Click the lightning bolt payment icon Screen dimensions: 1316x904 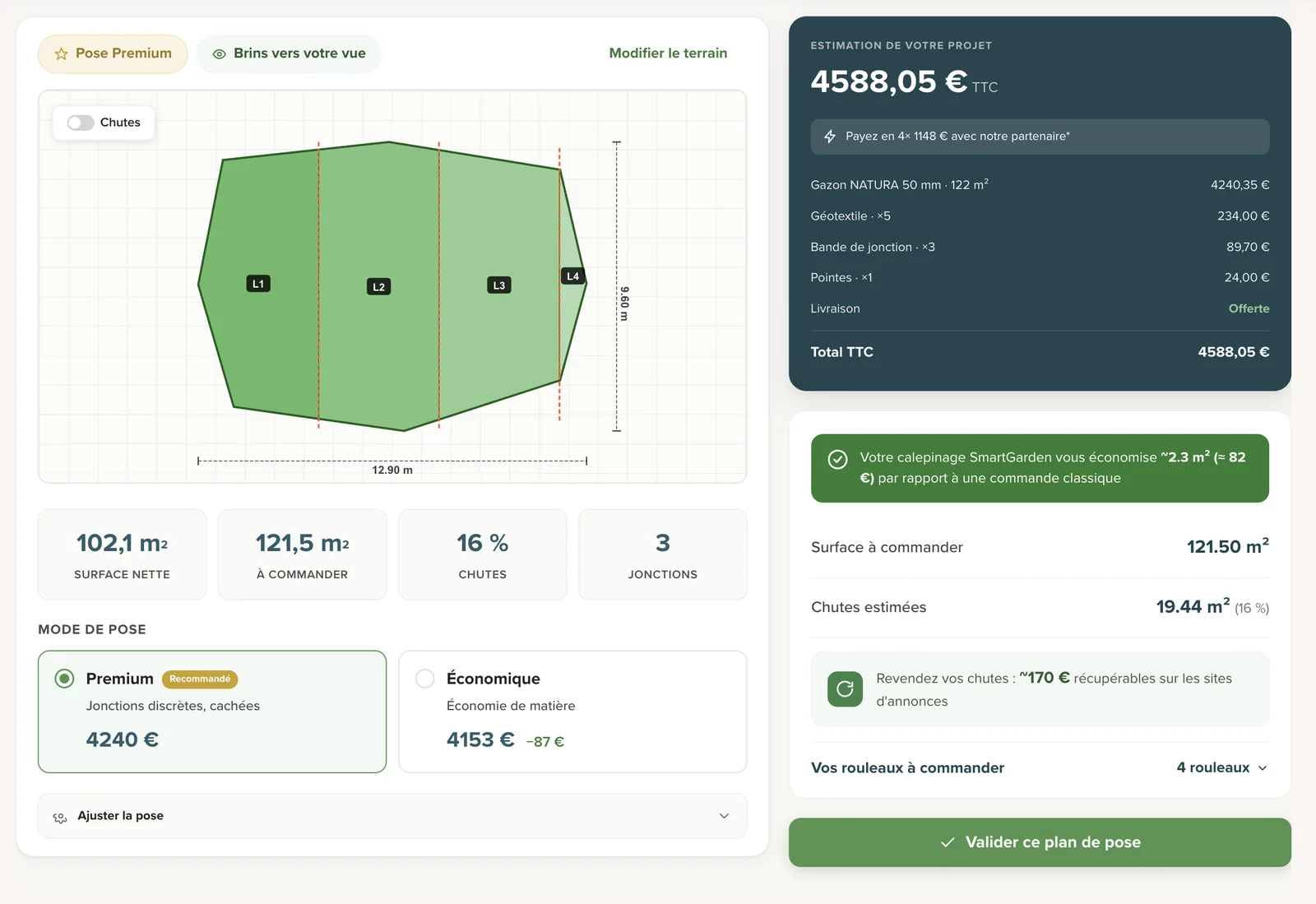(830, 137)
